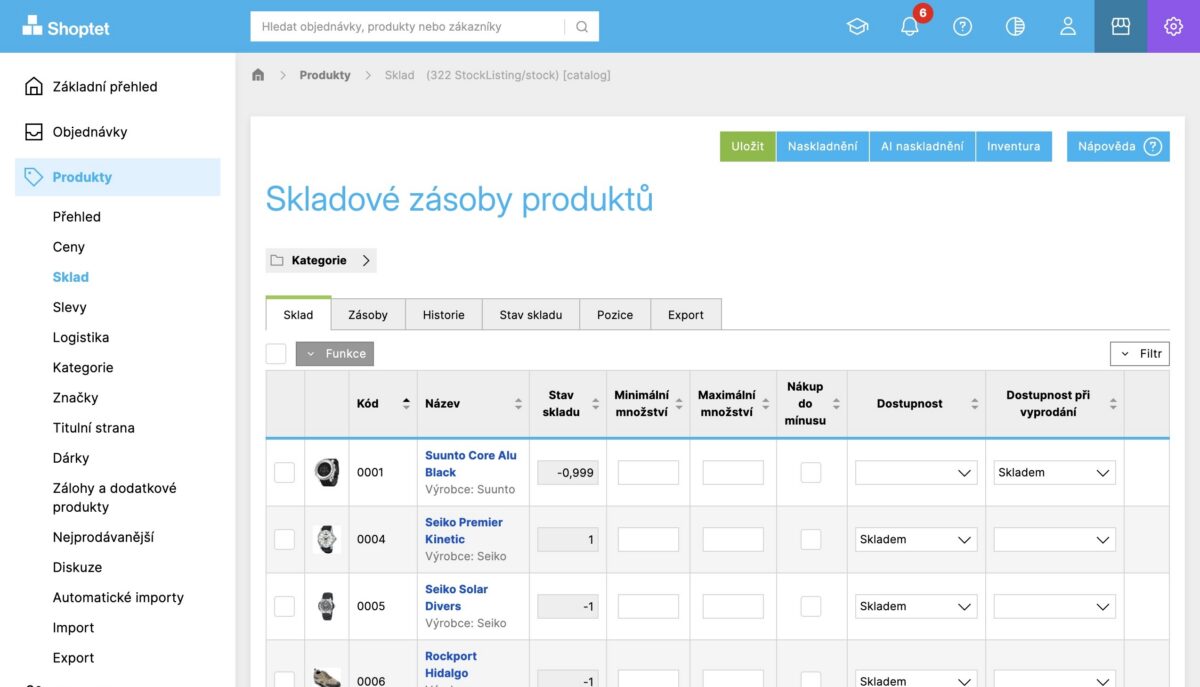Go to home breadcrumb icon

[x=258, y=75]
